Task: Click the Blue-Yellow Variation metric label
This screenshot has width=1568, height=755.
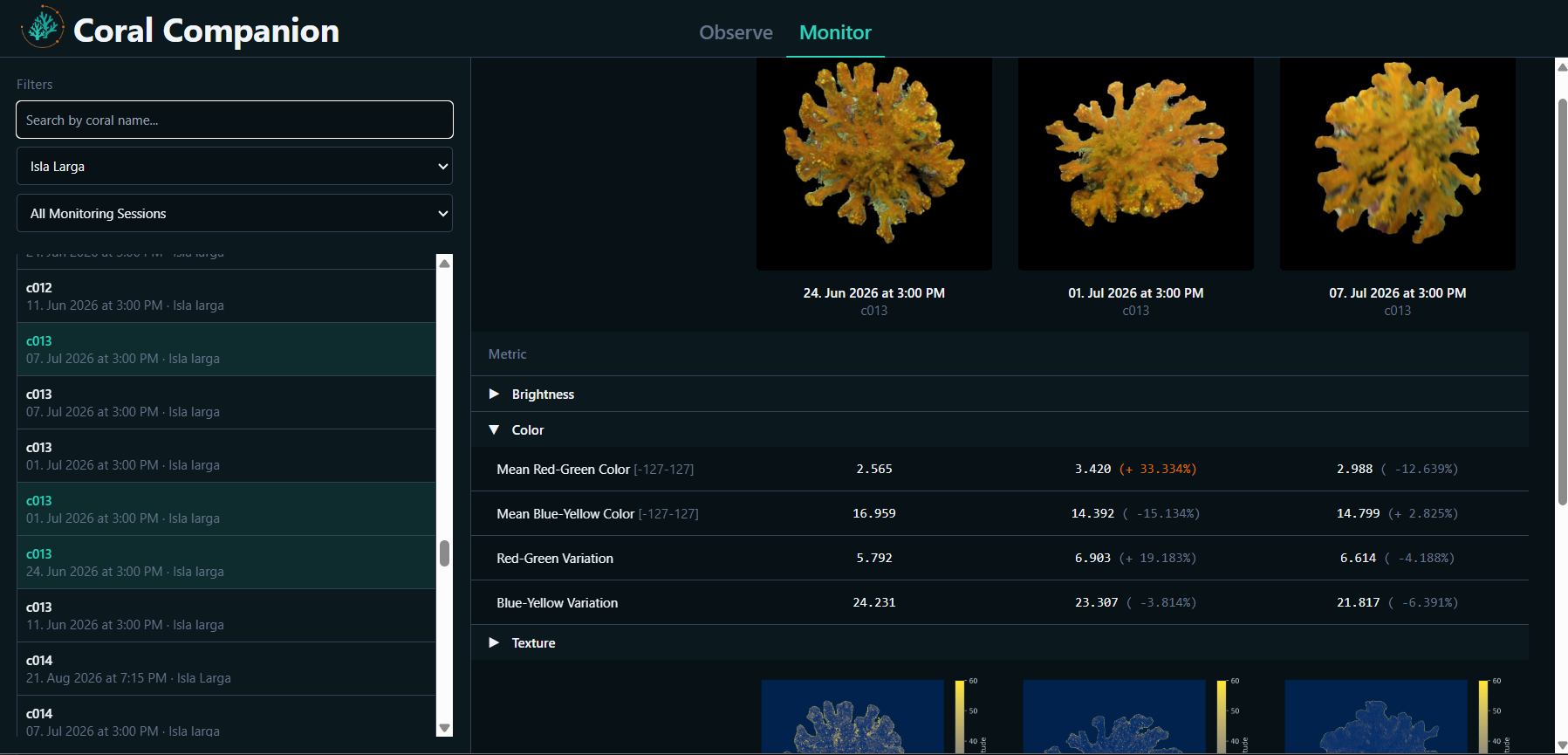Action: 558,603
